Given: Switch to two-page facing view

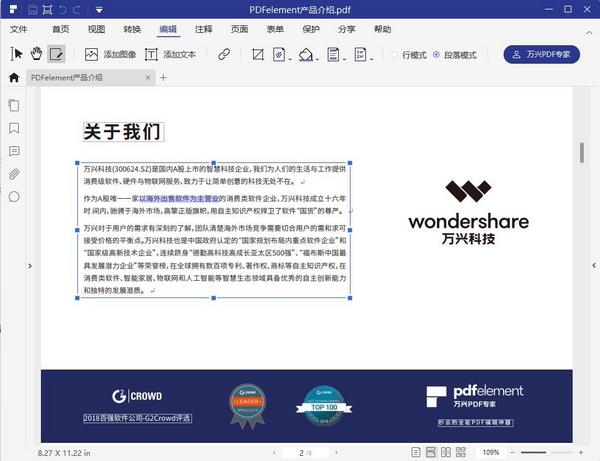Looking at the screenshot, I should pyautogui.click(x=446, y=453).
